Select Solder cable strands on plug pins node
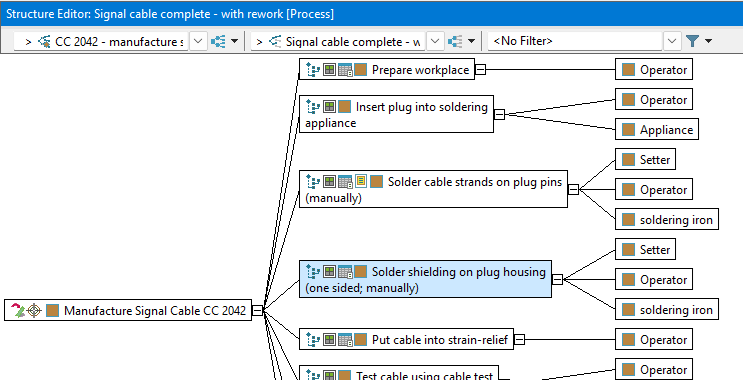 (433, 189)
